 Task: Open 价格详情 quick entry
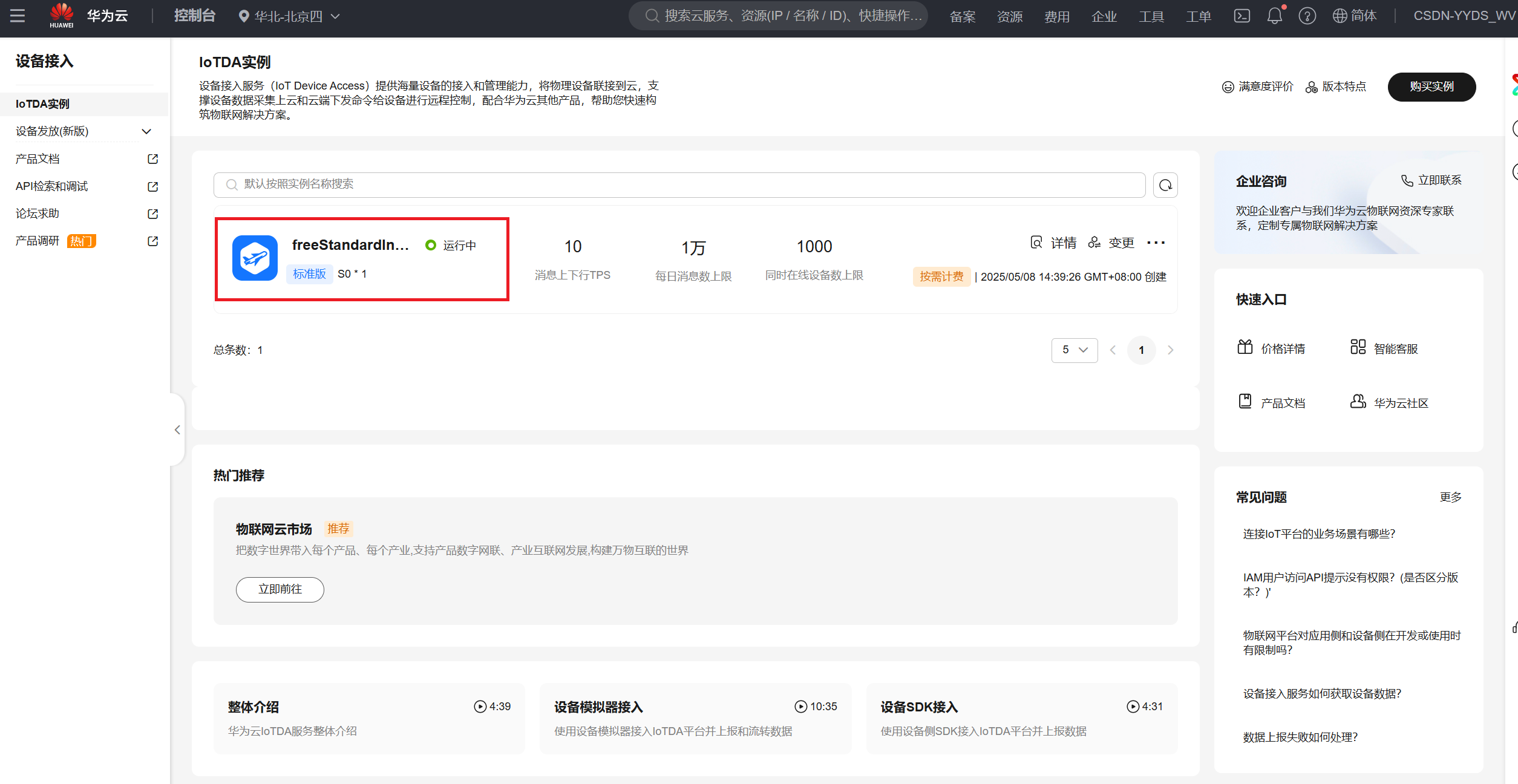click(1271, 348)
